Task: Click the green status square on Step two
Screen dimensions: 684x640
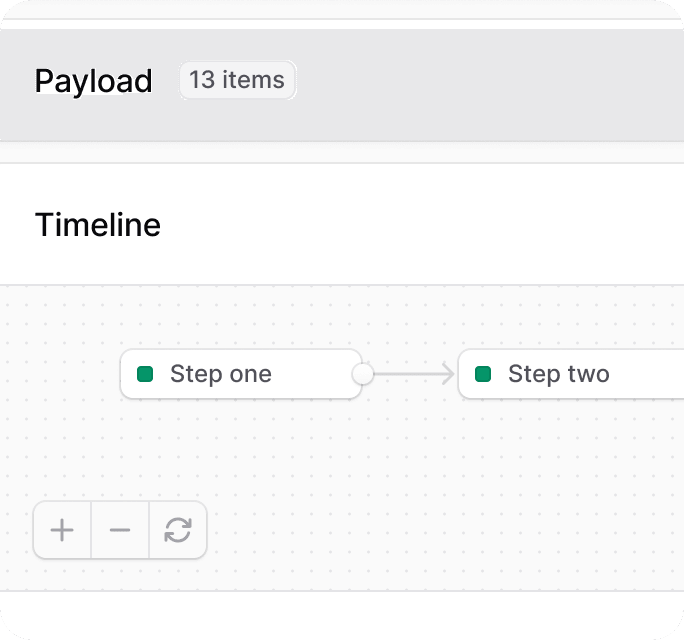Action: 483,374
